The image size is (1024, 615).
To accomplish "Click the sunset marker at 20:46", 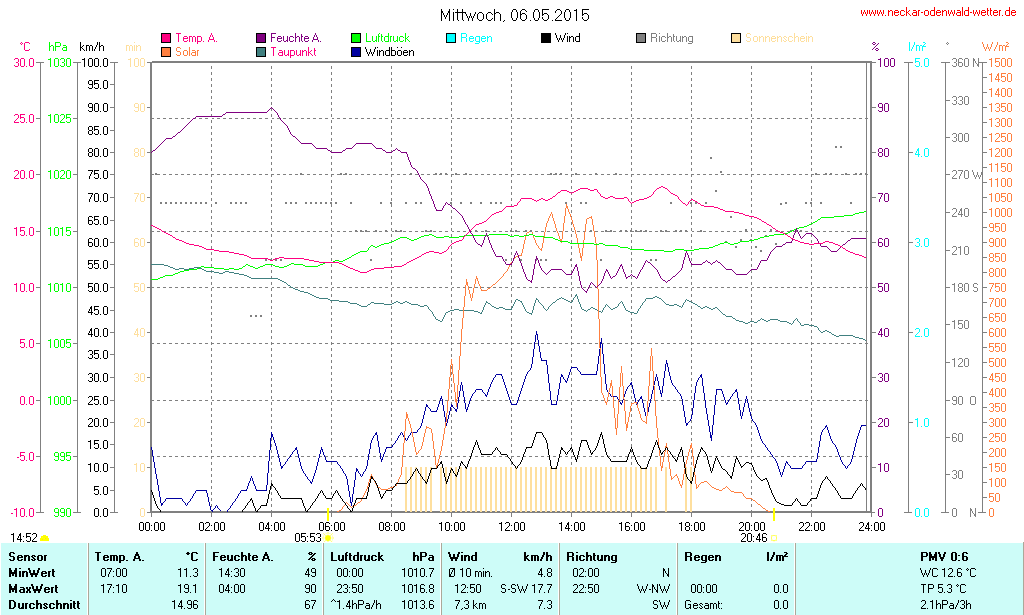I will pyautogui.click(x=774, y=538).
